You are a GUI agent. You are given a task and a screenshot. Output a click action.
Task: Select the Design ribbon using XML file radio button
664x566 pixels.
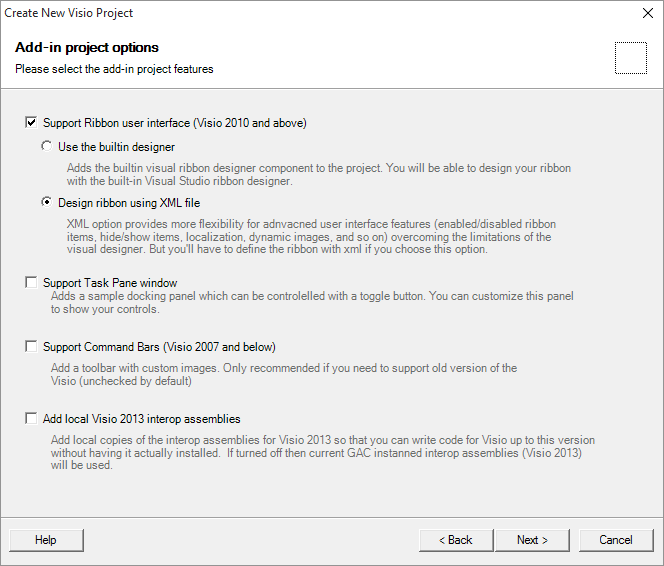47,202
